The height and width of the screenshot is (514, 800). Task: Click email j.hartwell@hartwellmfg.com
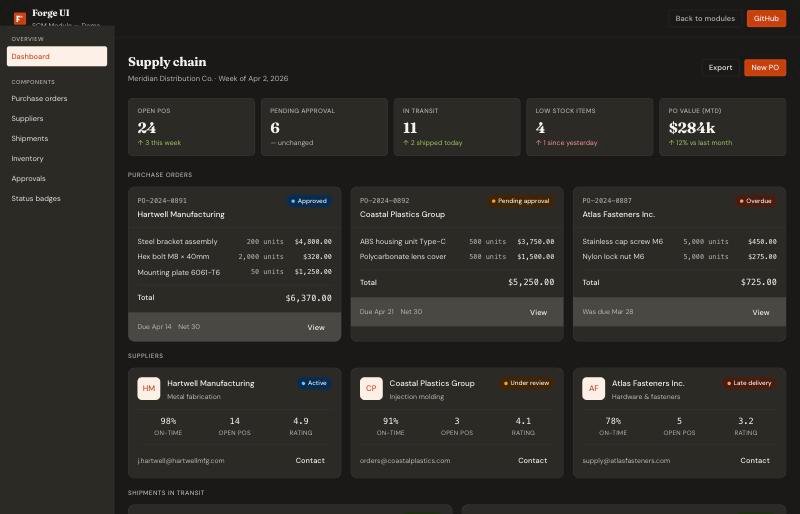tap(181, 460)
